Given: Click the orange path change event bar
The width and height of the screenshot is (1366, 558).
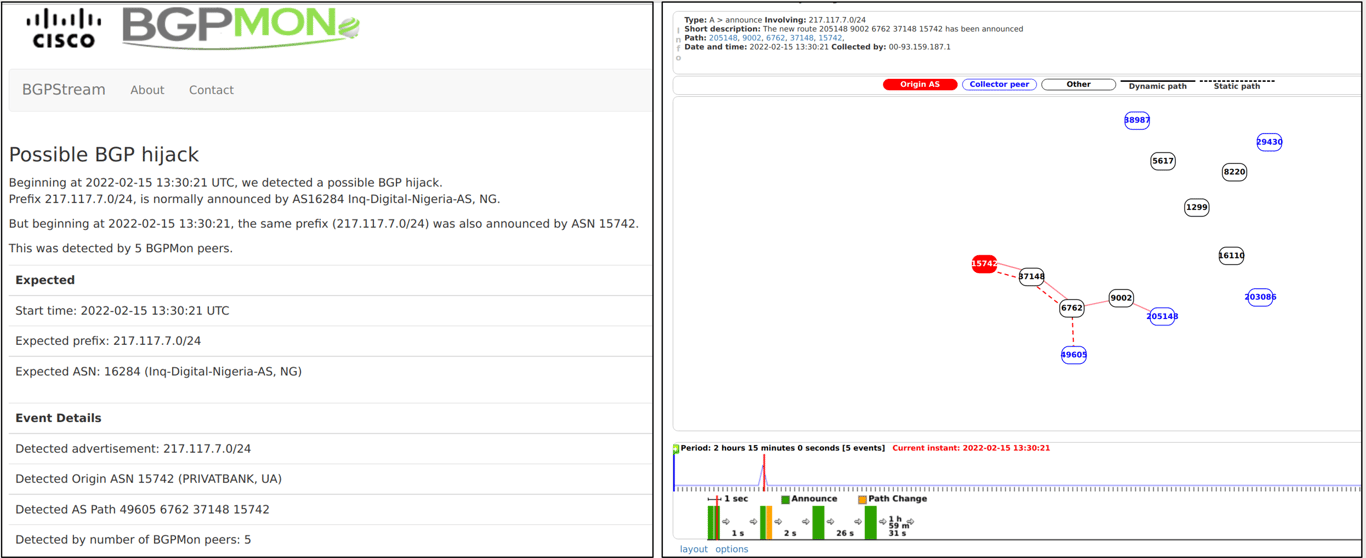Looking at the screenshot, I should click(x=769, y=522).
